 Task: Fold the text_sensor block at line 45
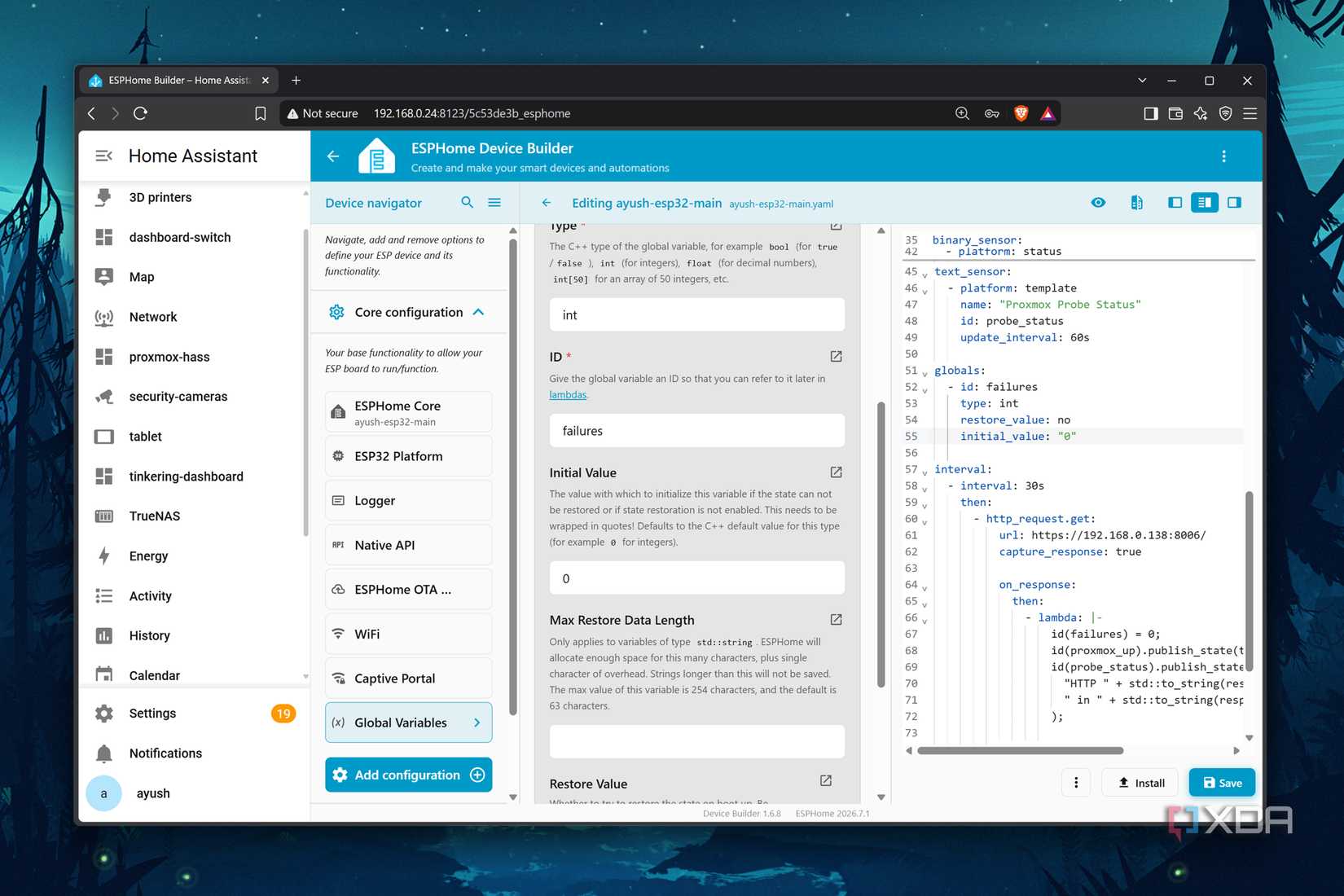(925, 274)
